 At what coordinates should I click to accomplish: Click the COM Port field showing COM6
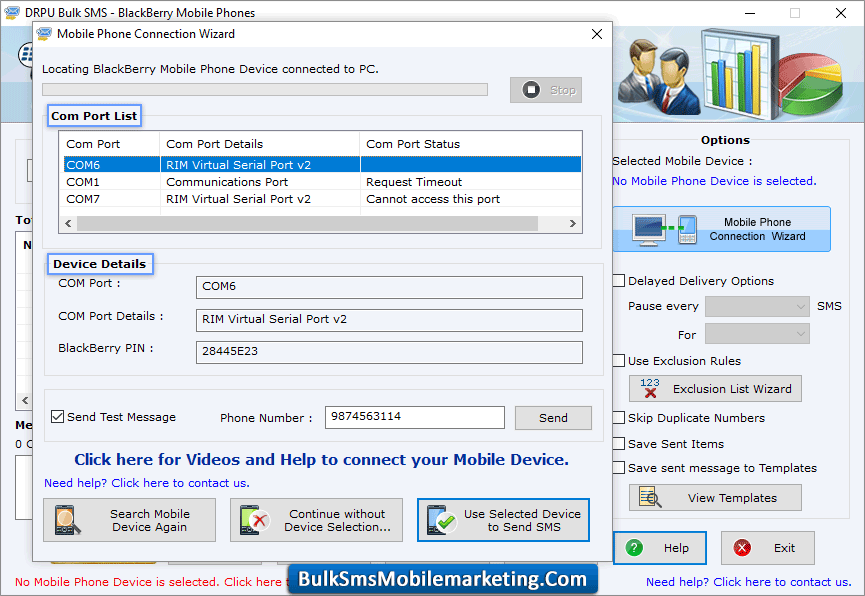(x=389, y=287)
